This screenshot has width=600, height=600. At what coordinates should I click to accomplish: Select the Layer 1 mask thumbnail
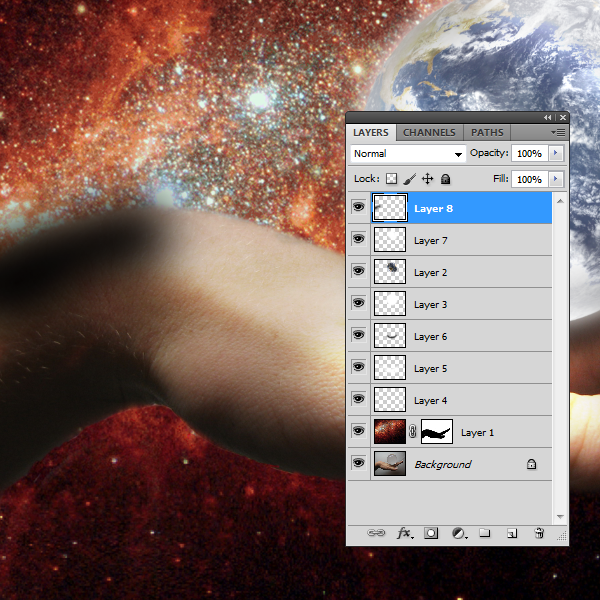(437, 432)
